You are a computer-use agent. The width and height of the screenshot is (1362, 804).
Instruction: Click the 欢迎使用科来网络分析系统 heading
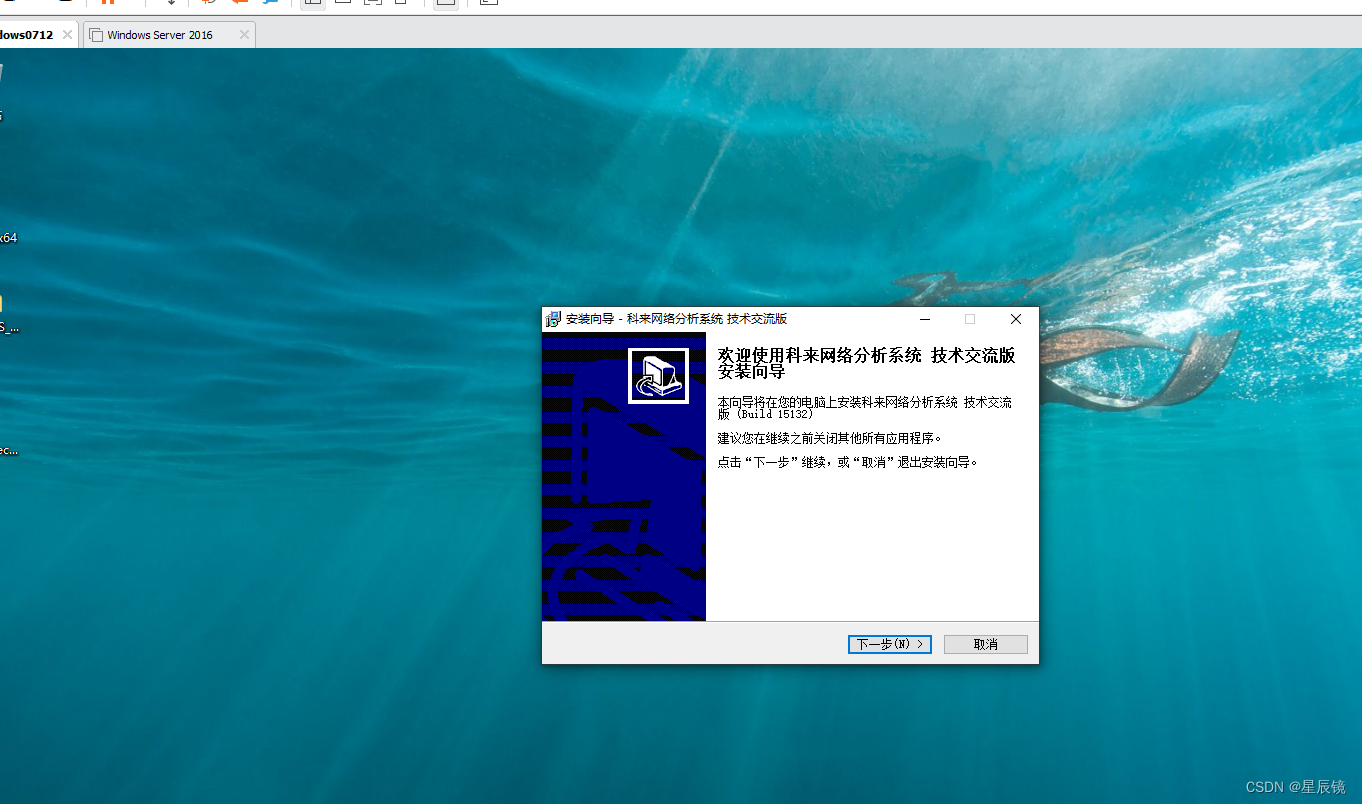tap(866, 363)
